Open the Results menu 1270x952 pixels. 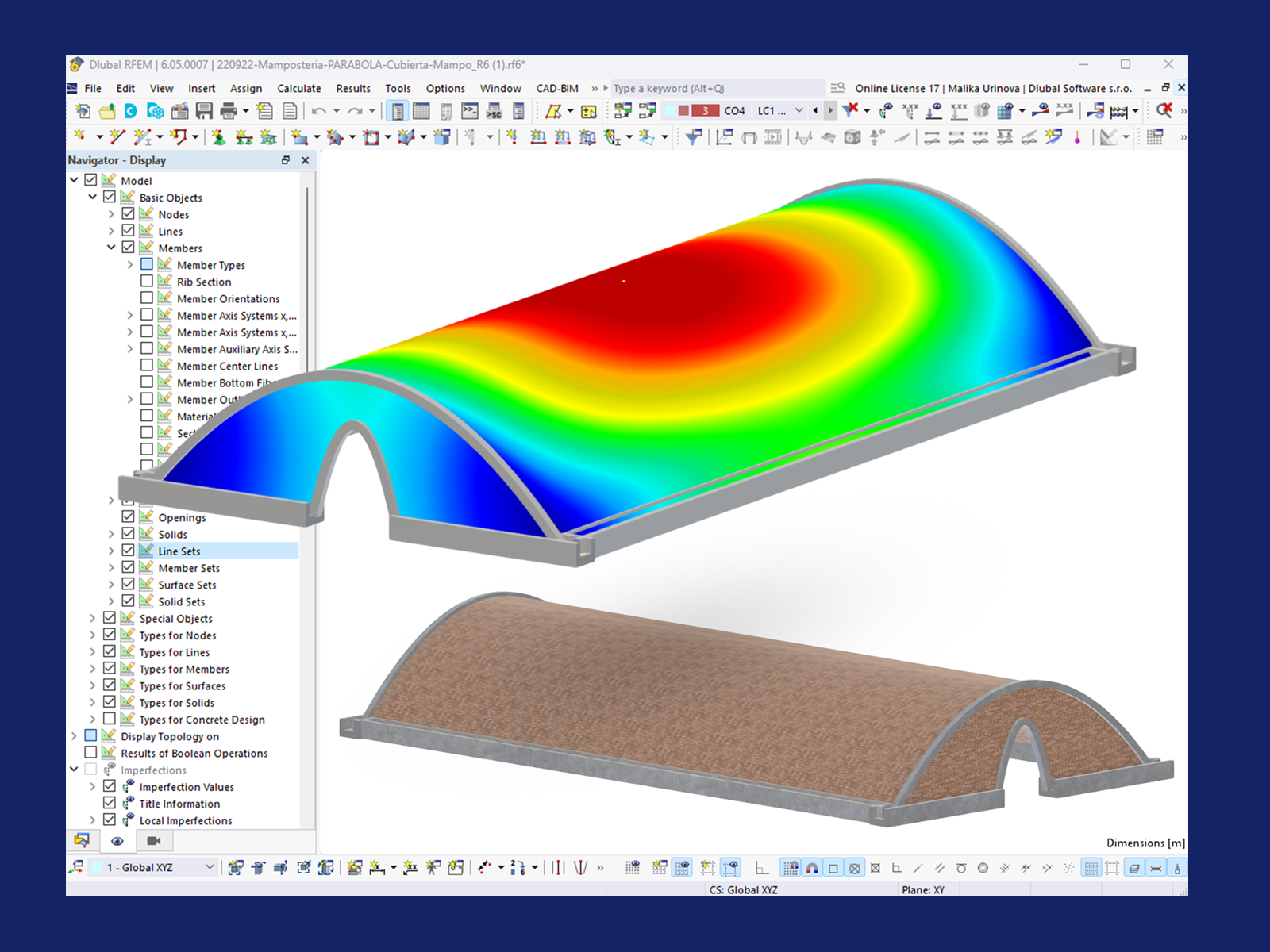coord(353,88)
